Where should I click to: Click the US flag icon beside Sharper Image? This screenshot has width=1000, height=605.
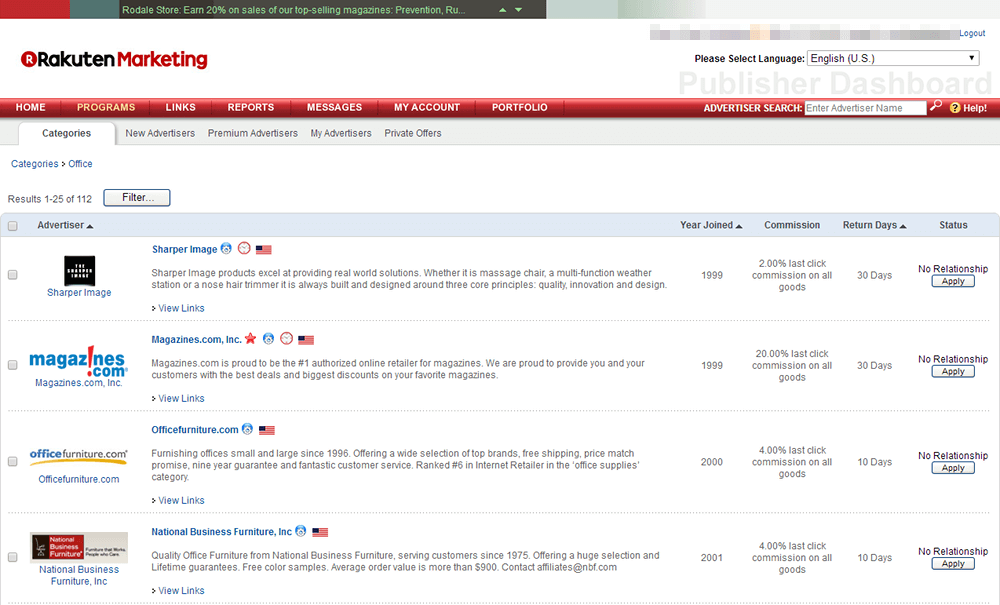pos(263,250)
